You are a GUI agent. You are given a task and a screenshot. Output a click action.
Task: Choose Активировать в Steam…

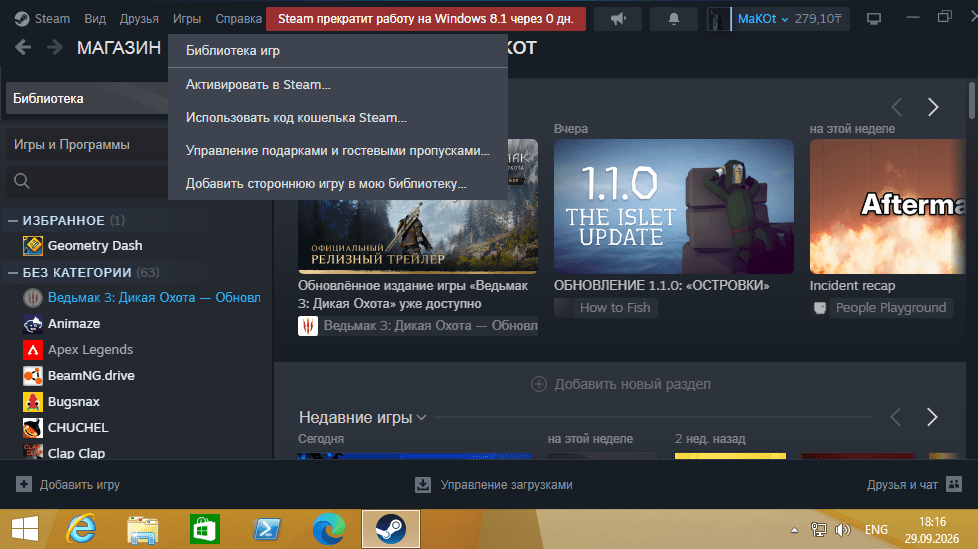(x=337, y=84)
